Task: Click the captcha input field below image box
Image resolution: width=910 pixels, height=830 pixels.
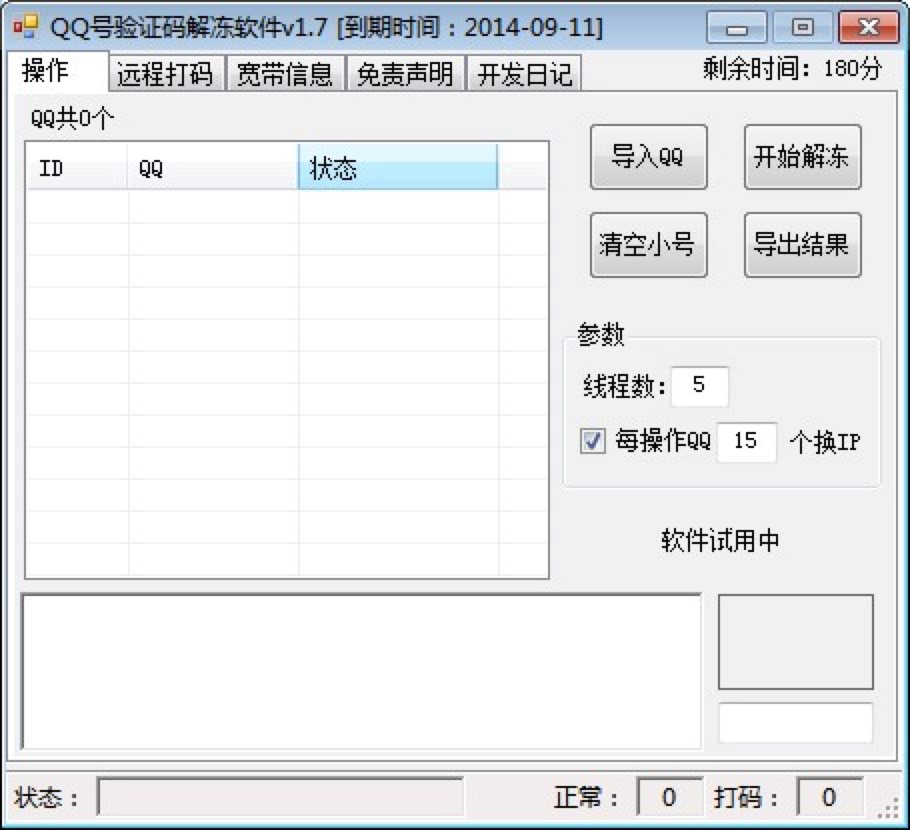Action: coord(796,723)
